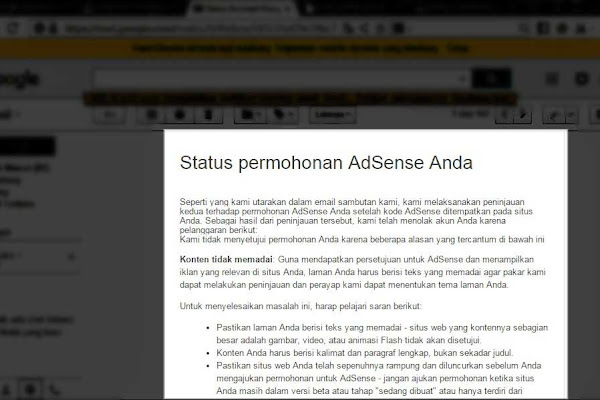Image resolution: width=600 pixels, height=400 pixels.
Task: Open the phone call icon at bottom
Action: click(x=55, y=390)
